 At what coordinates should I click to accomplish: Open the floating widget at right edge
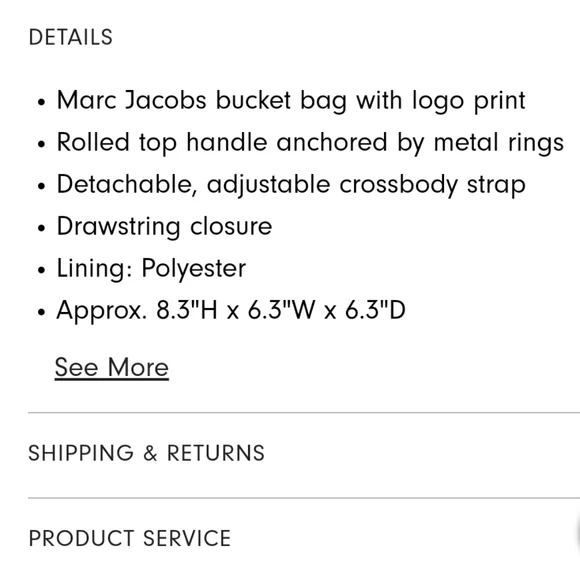(577, 533)
